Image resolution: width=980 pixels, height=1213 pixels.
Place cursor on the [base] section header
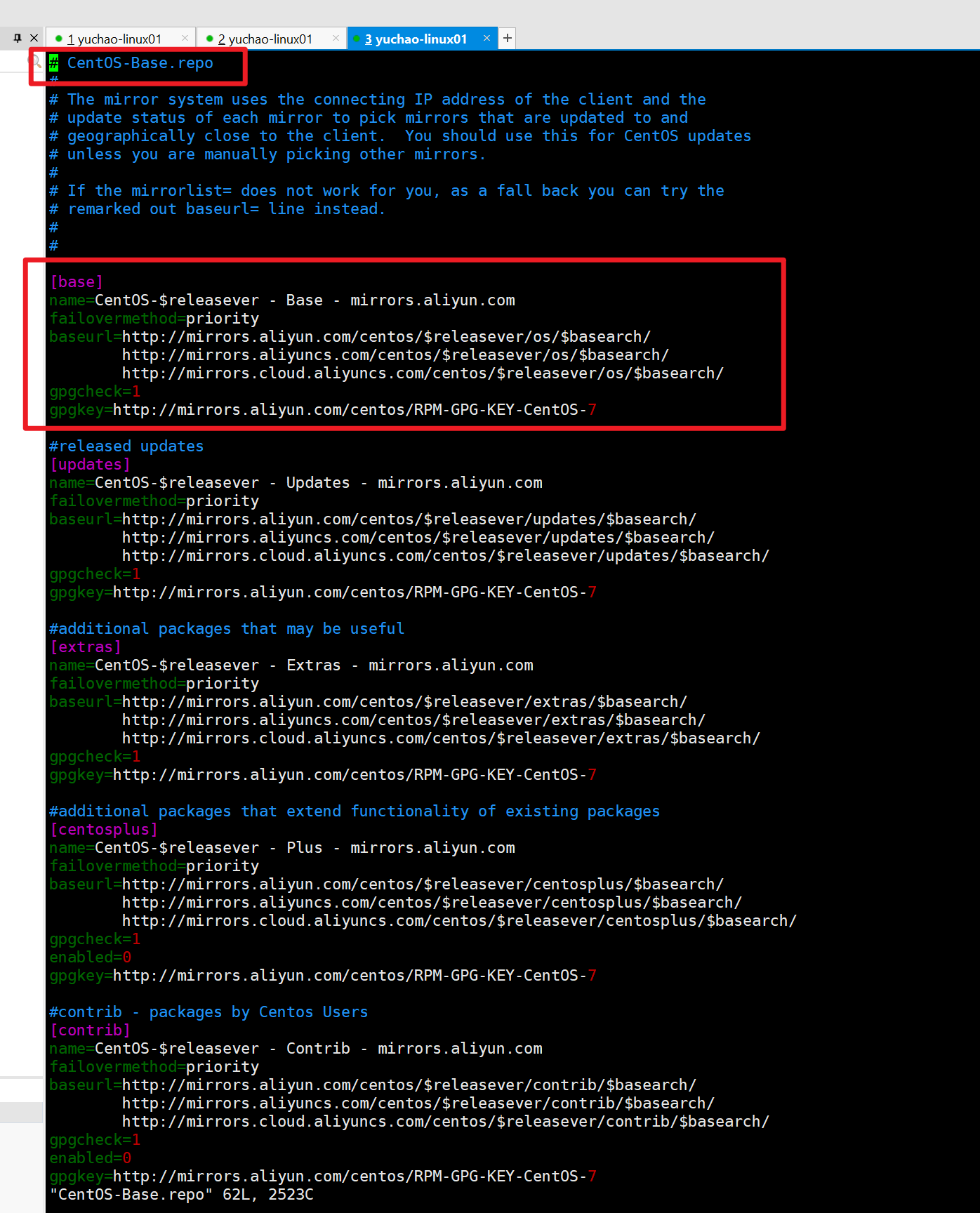[77, 282]
